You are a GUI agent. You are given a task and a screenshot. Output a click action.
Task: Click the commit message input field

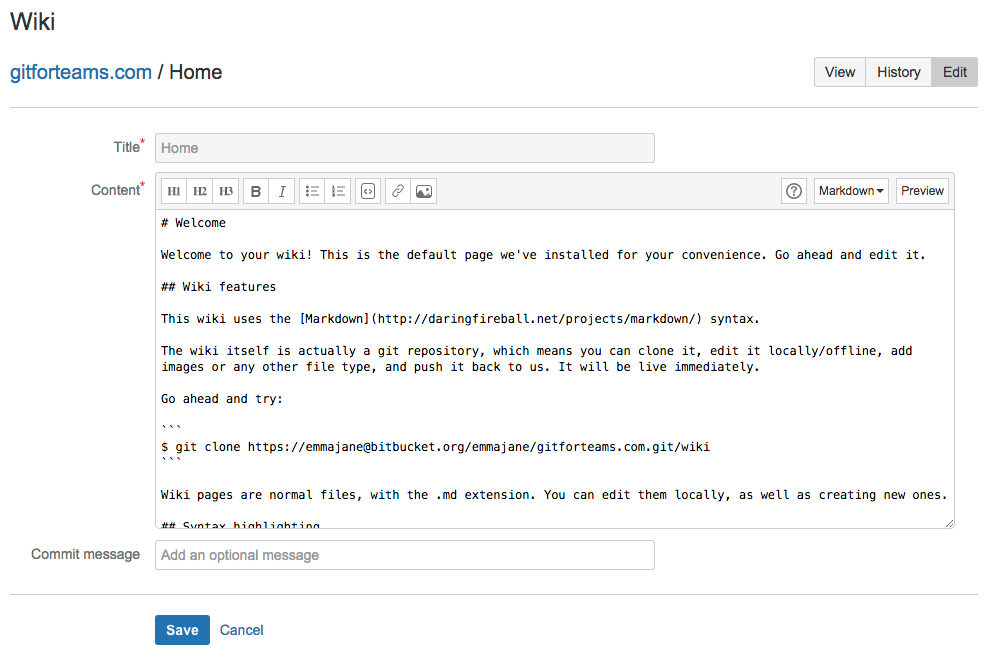click(405, 555)
